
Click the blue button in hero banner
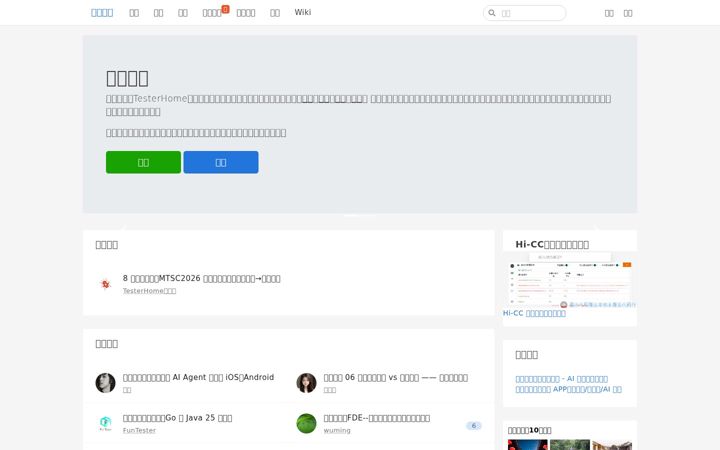[x=221, y=162]
